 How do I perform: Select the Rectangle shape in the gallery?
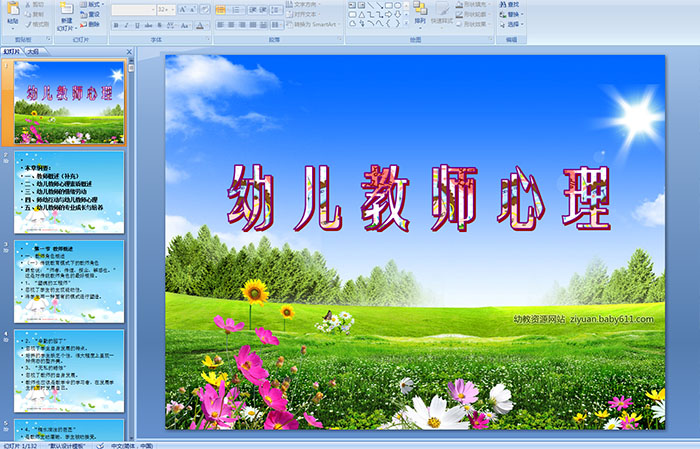(389, 5)
